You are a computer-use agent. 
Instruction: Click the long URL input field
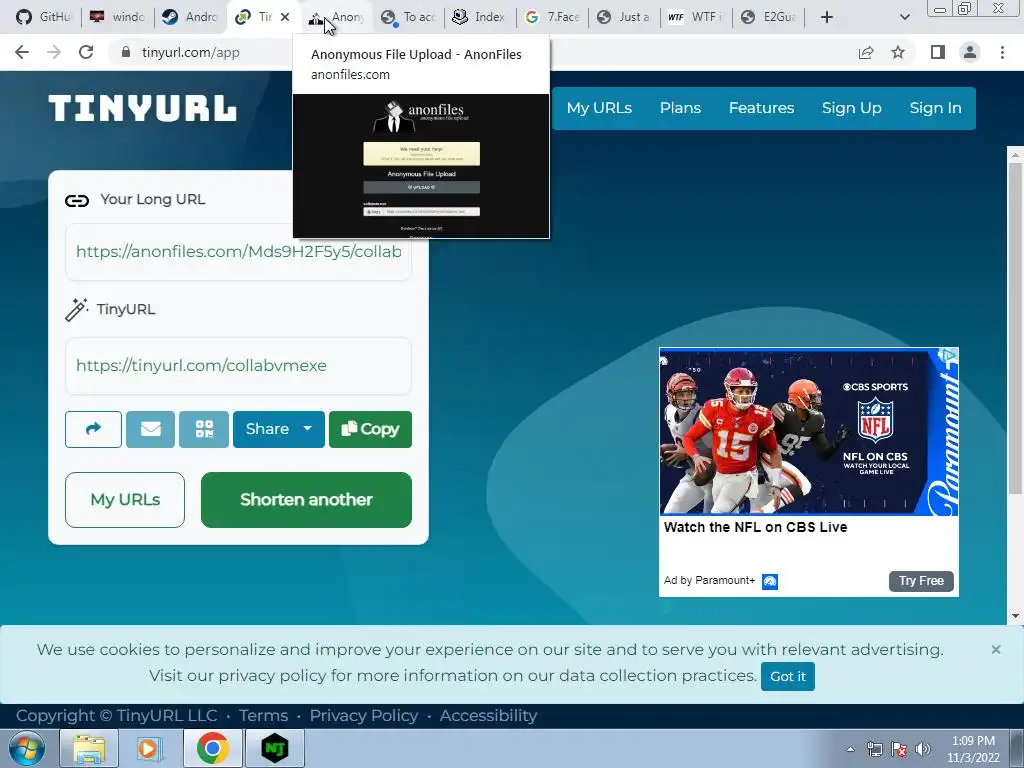pyautogui.click(x=238, y=251)
